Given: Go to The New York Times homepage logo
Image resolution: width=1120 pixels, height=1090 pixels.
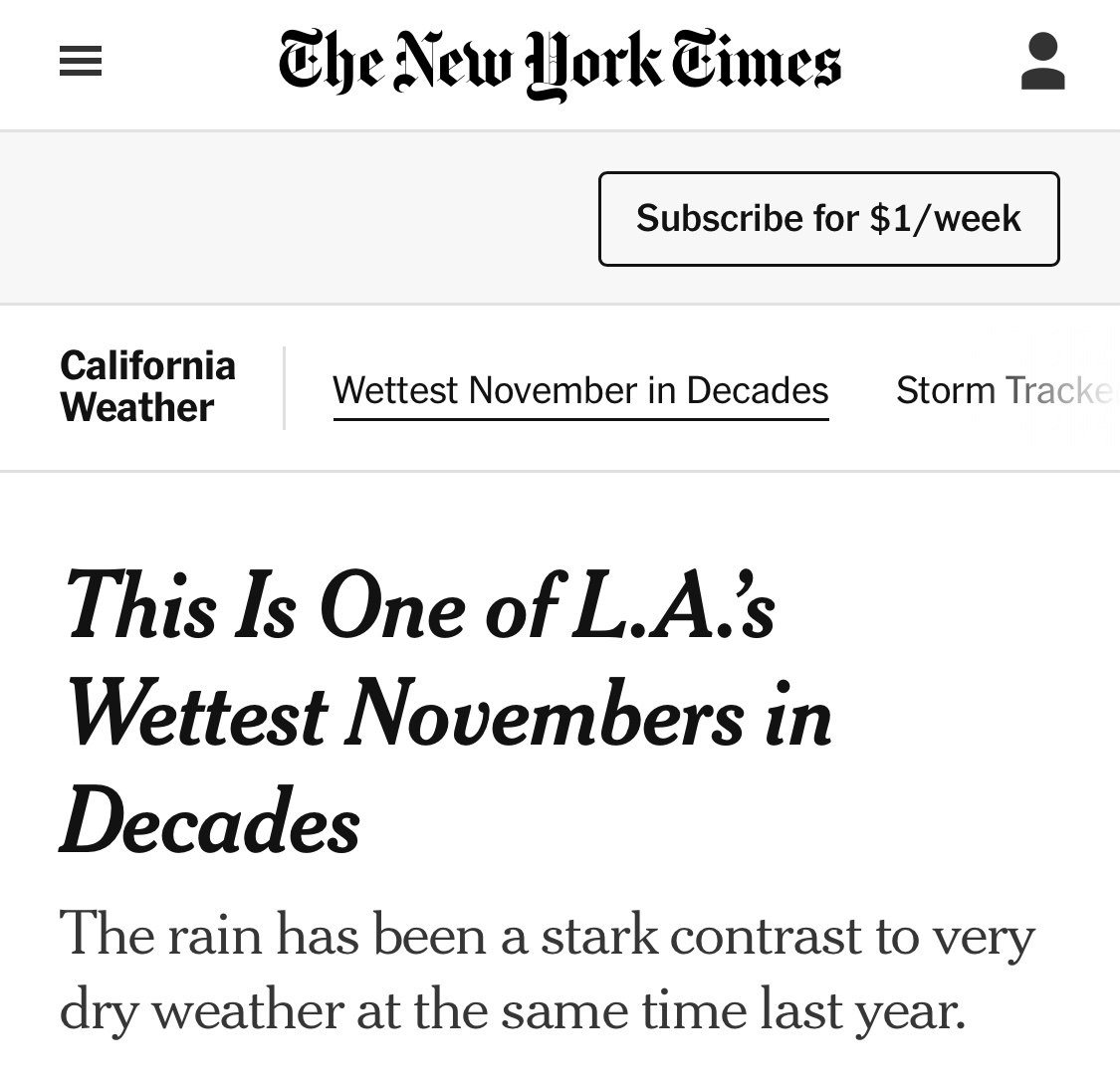Looking at the screenshot, I should click(x=560, y=63).
